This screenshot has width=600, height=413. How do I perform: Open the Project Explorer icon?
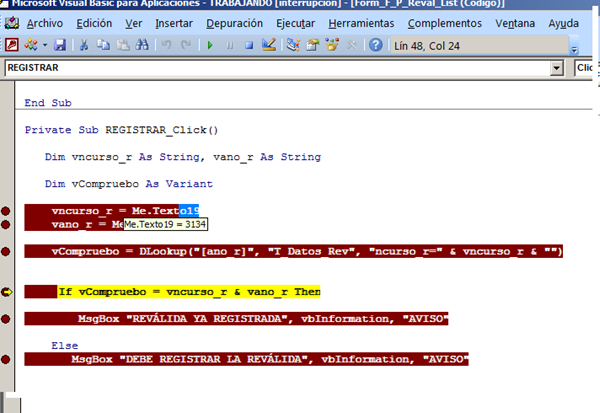point(293,45)
